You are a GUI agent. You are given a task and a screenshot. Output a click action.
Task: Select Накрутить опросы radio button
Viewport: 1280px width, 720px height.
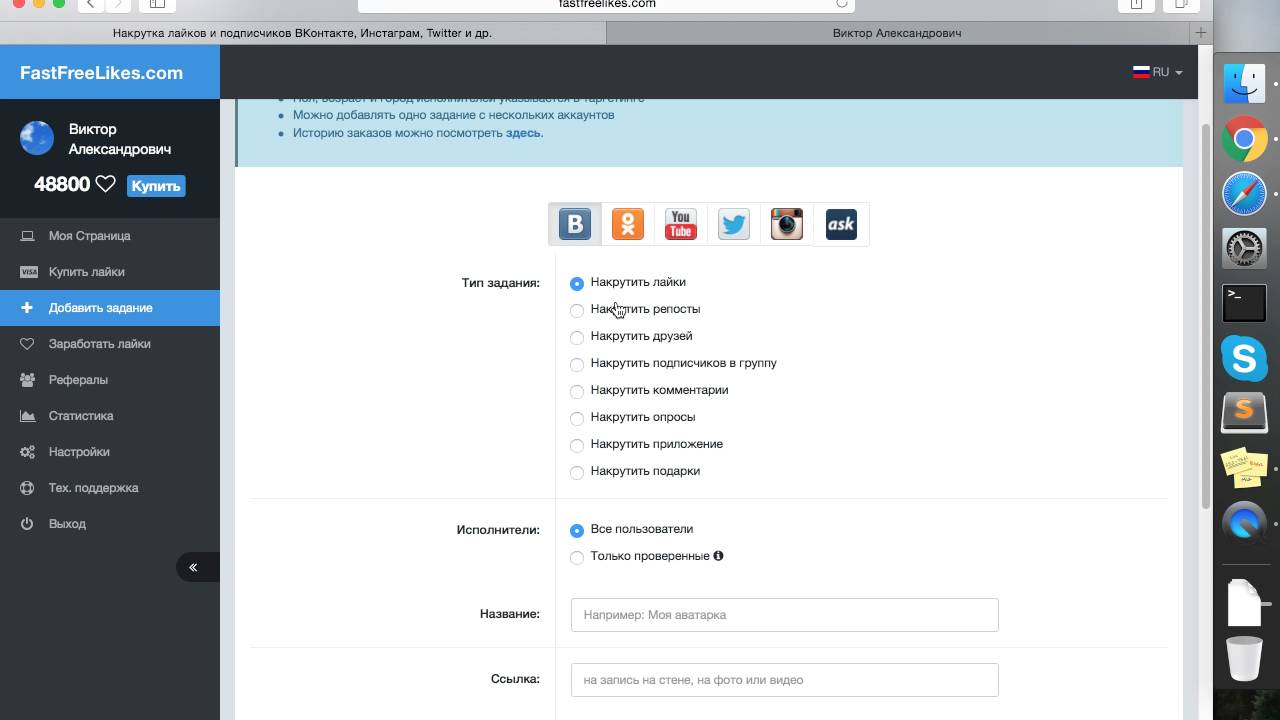click(577, 418)
